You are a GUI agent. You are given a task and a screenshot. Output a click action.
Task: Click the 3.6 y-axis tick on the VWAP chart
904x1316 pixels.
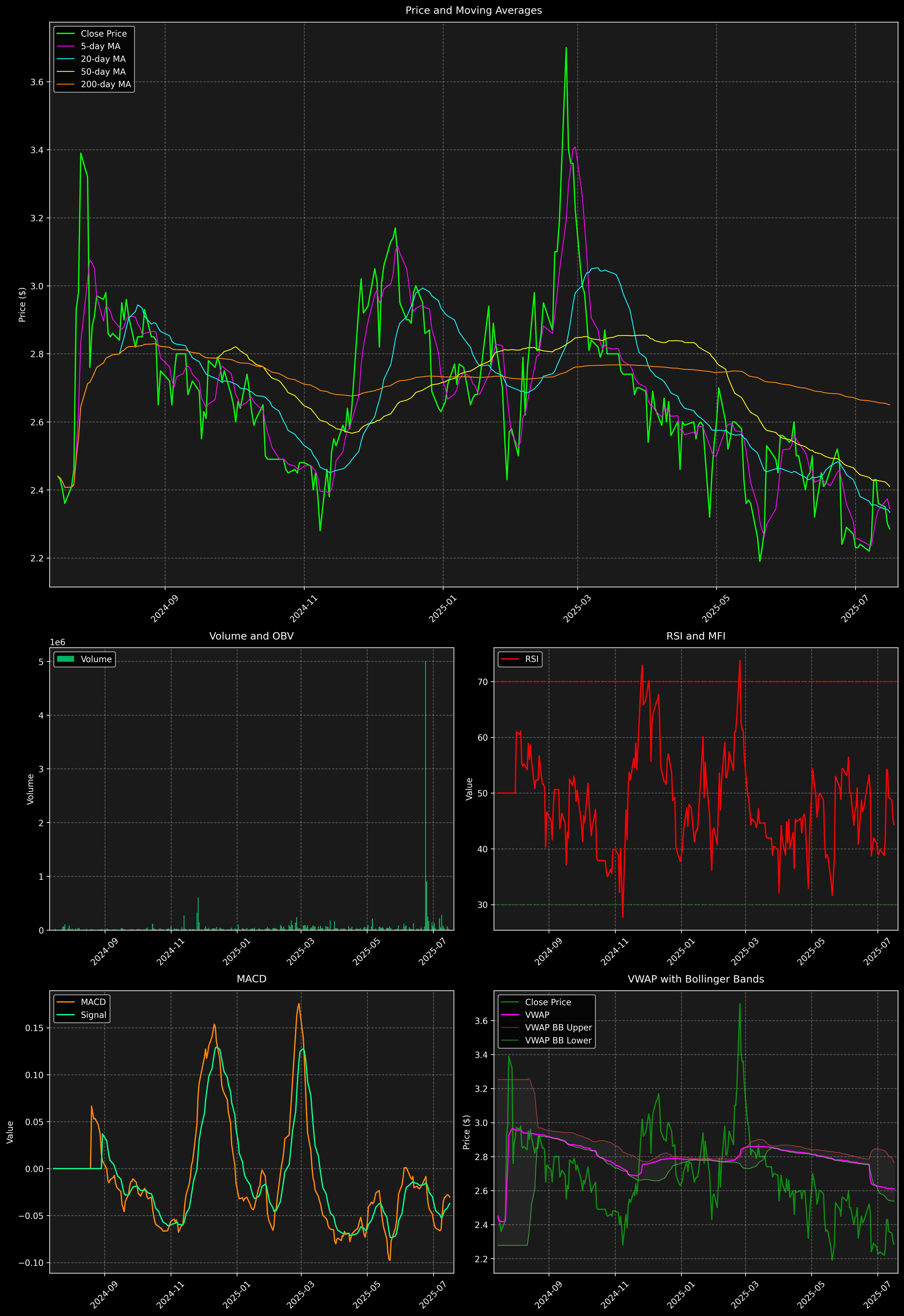pos(482,1021)
